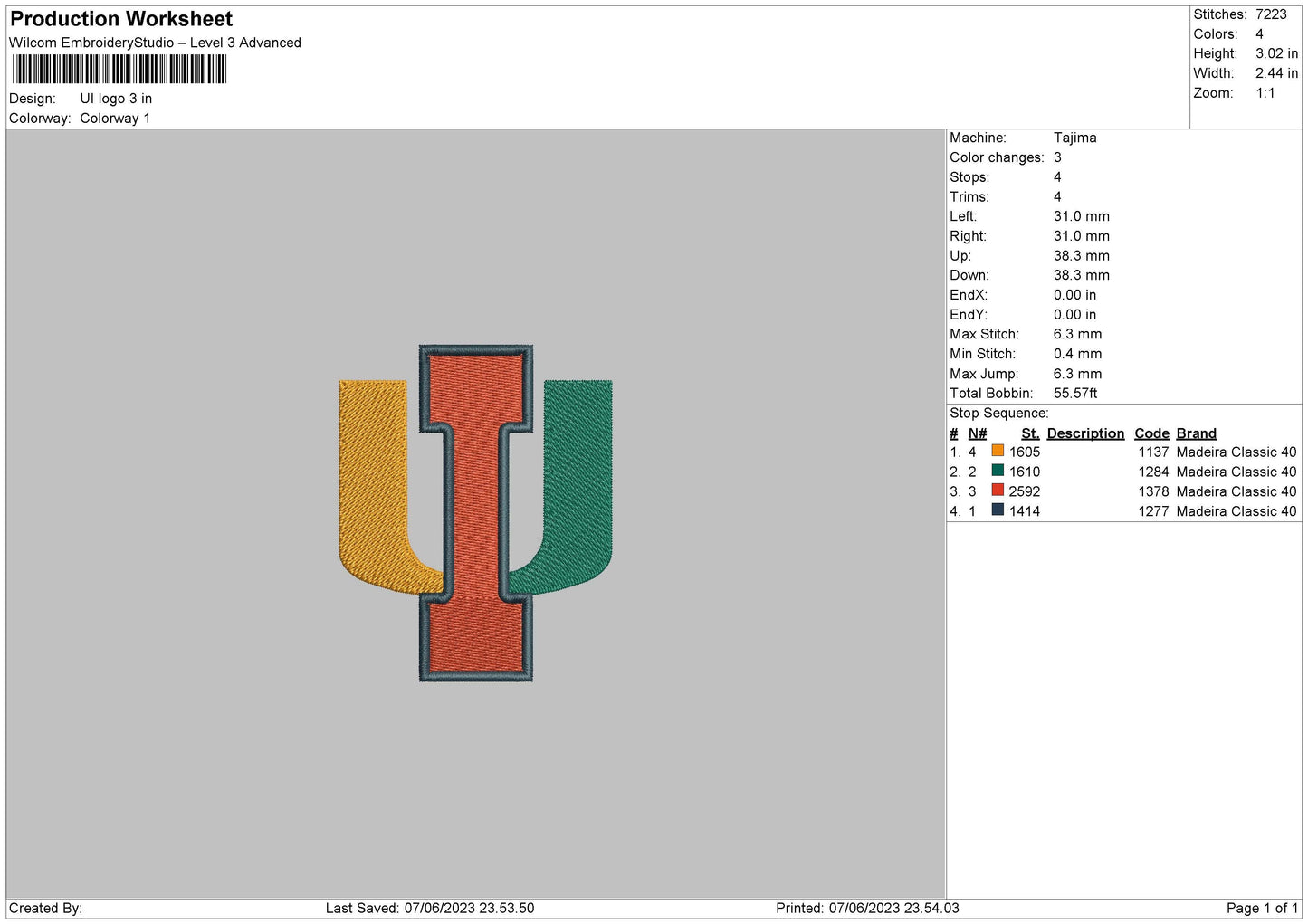Click the 'Code' column header
Viewport: 1308px width, 924px height.
click(1151, 433)
